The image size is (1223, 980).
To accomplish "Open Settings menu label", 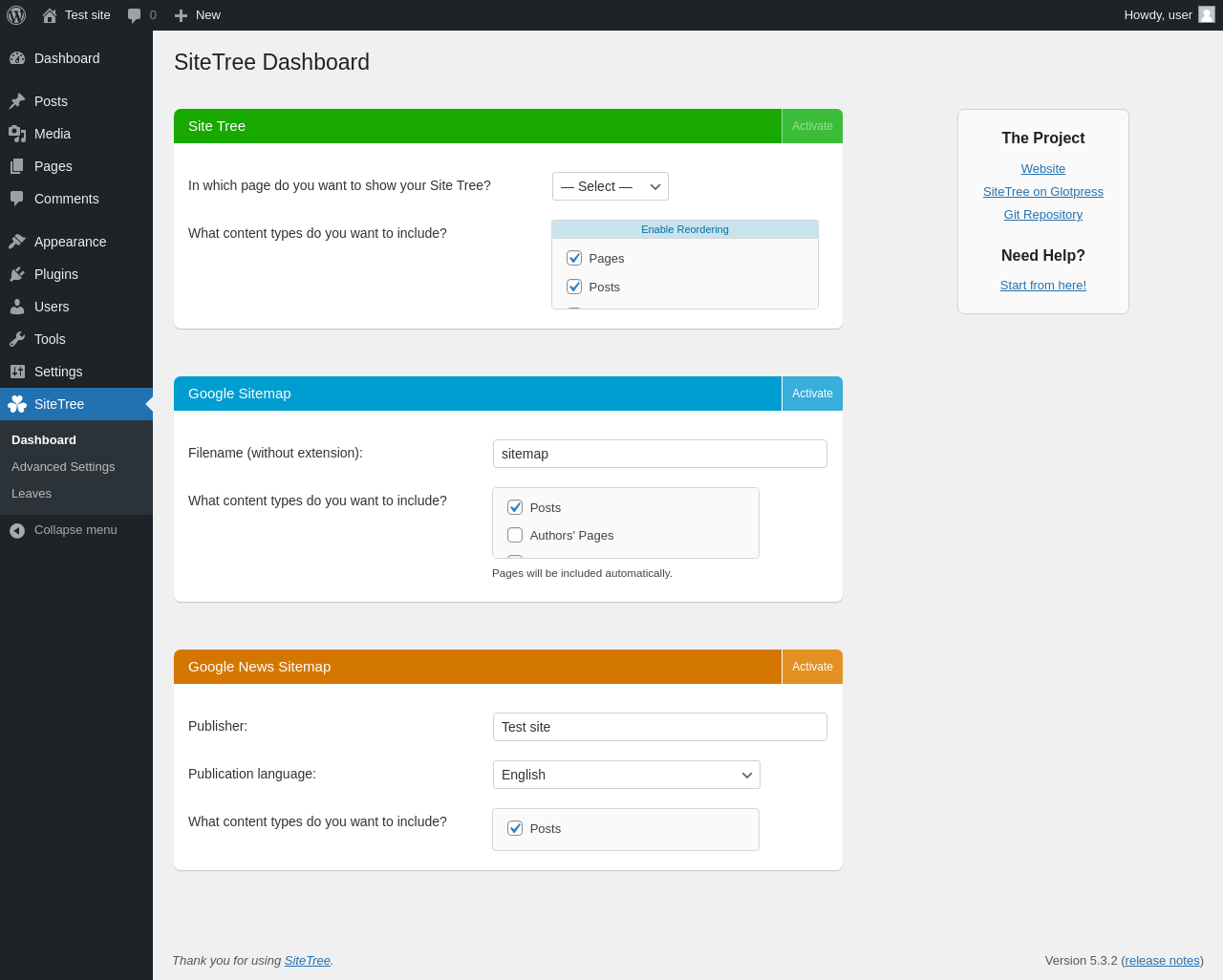I will 58,372.
